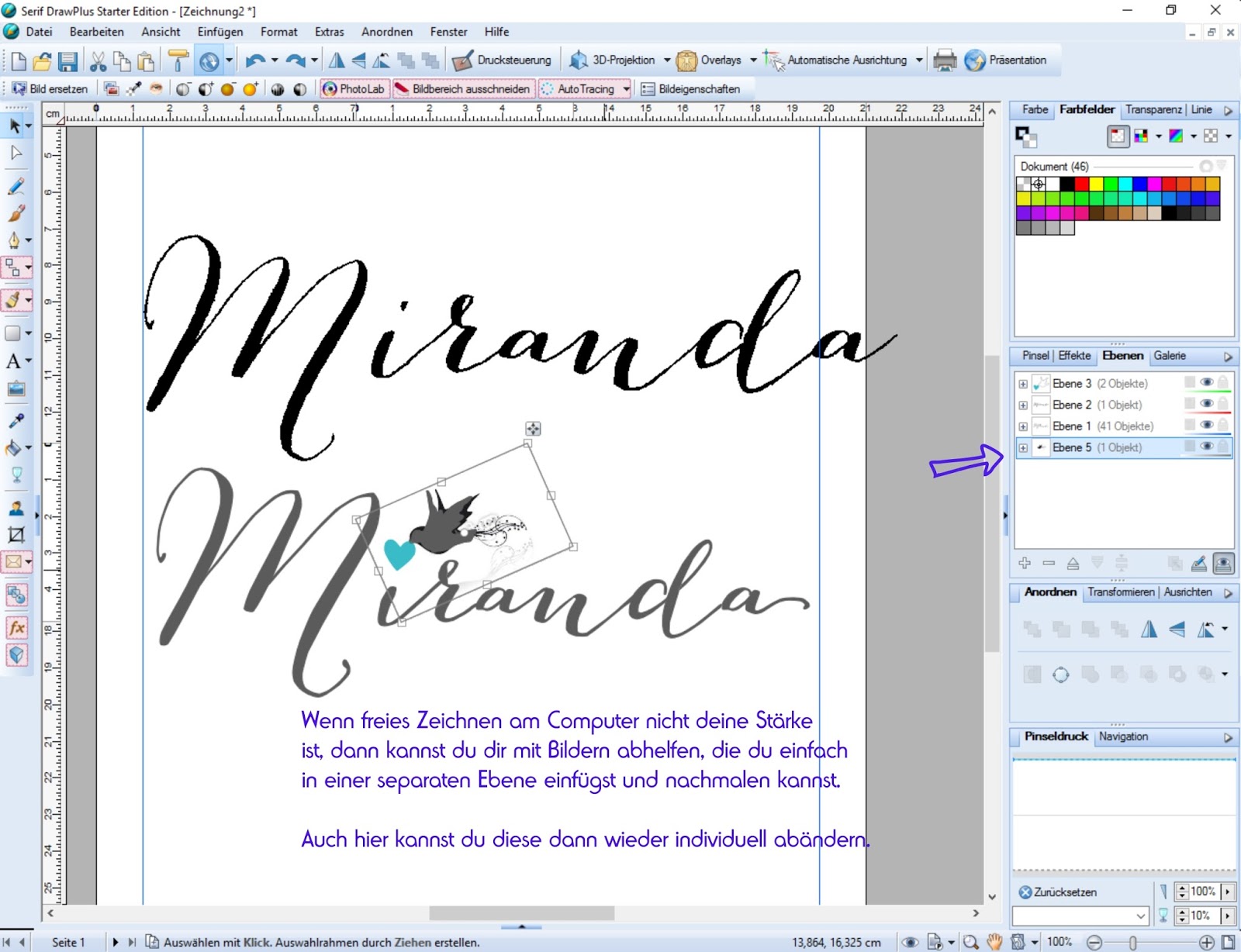This screenshot has height=952, width=1241.
Task: Flip horizontal in Anordnen panel
Action: click(1149, 629)
